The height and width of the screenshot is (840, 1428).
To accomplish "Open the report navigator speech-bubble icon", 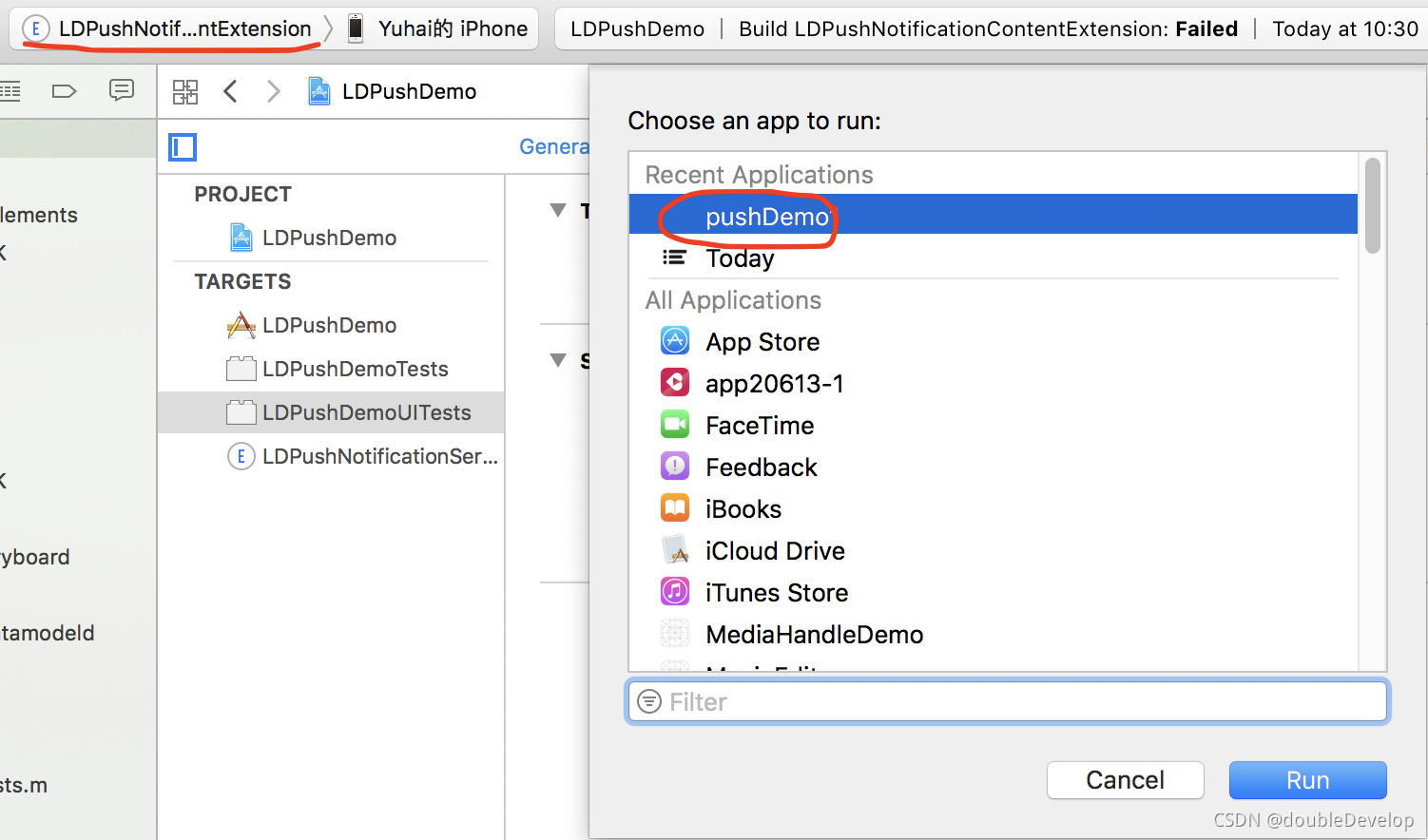I will pyautogui.click(x=122, y=90).
